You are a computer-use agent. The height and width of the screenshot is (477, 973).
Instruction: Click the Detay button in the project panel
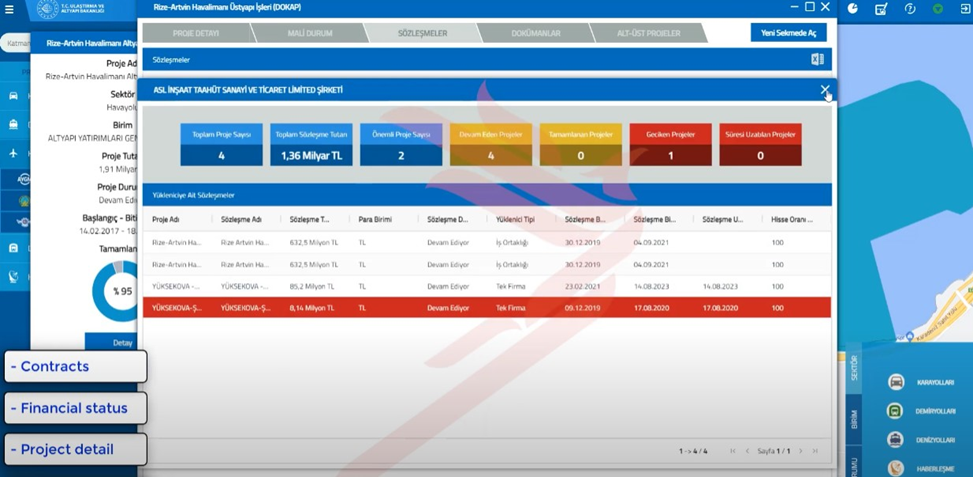click(x=112, y=342)
